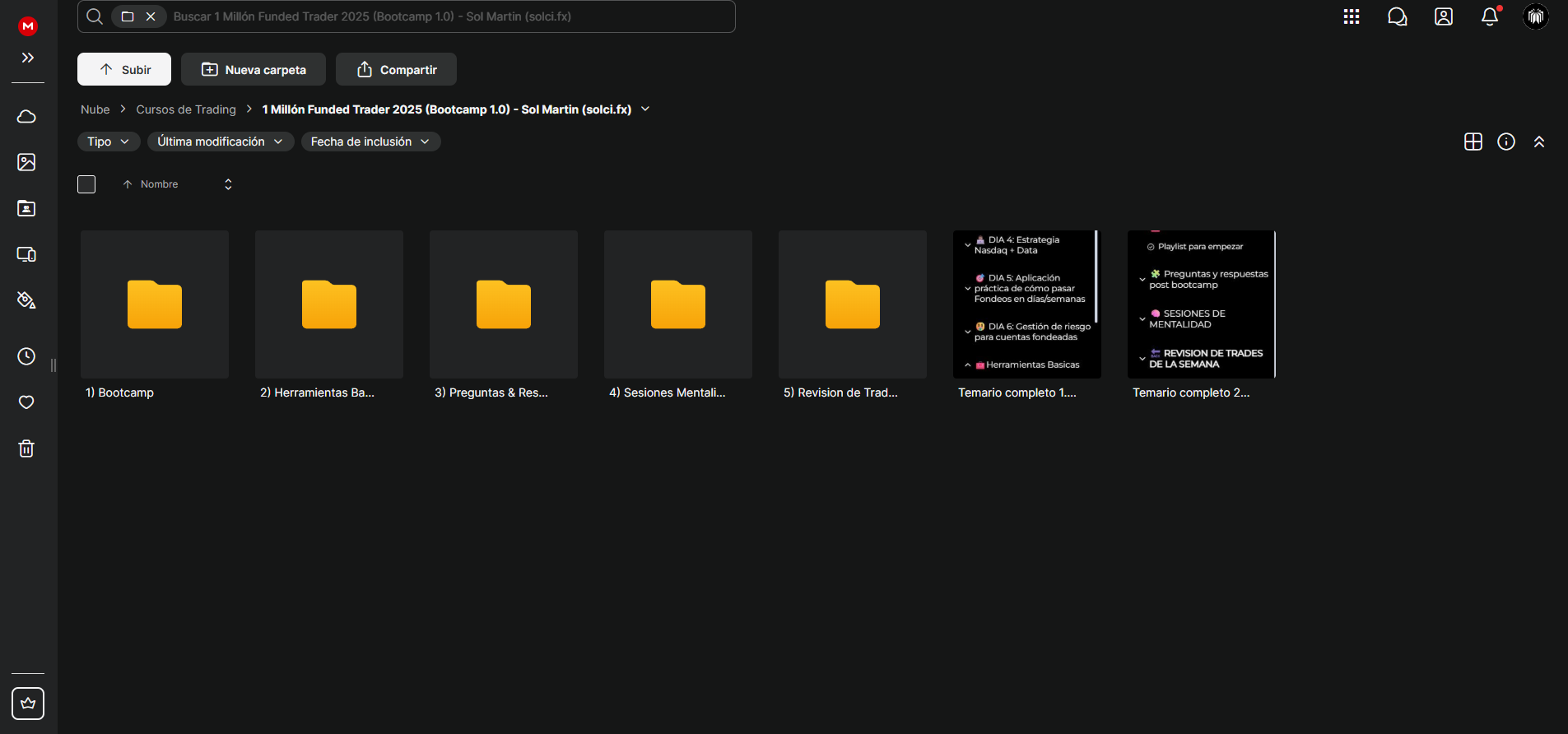Open the Cloud drive sidebar icon

26,116
